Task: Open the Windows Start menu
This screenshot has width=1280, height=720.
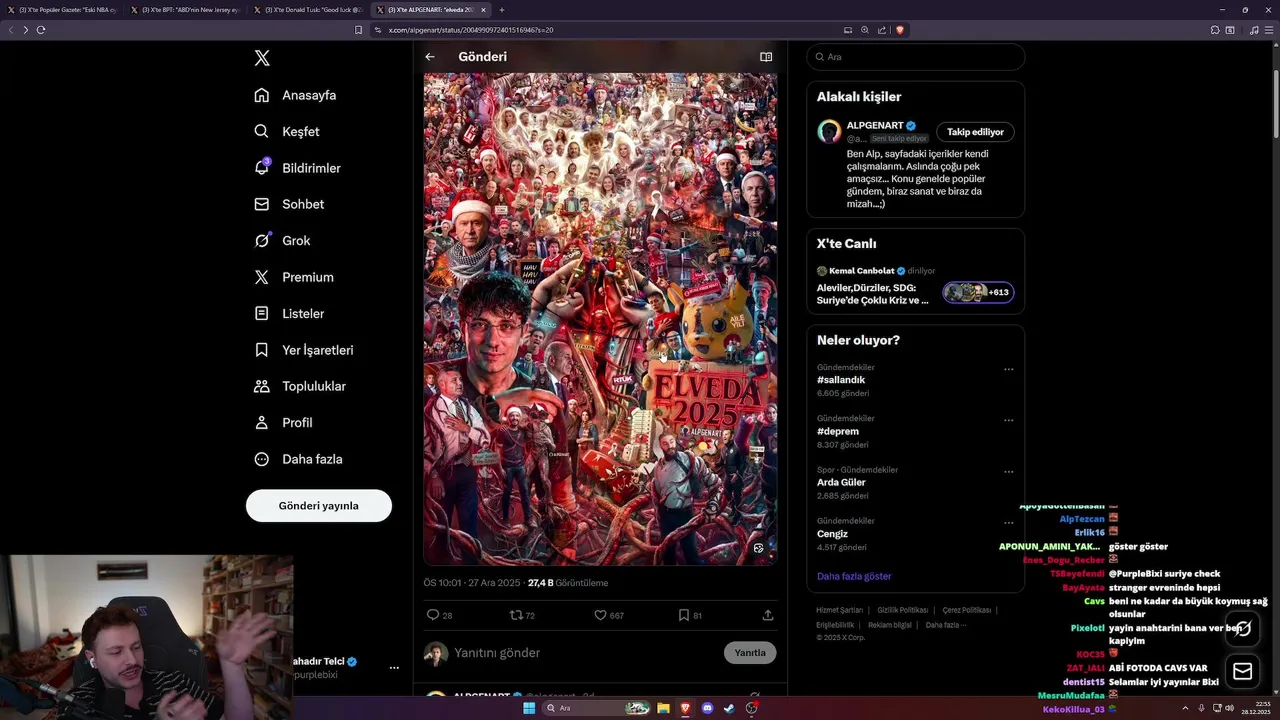Action: coord(529,708)
